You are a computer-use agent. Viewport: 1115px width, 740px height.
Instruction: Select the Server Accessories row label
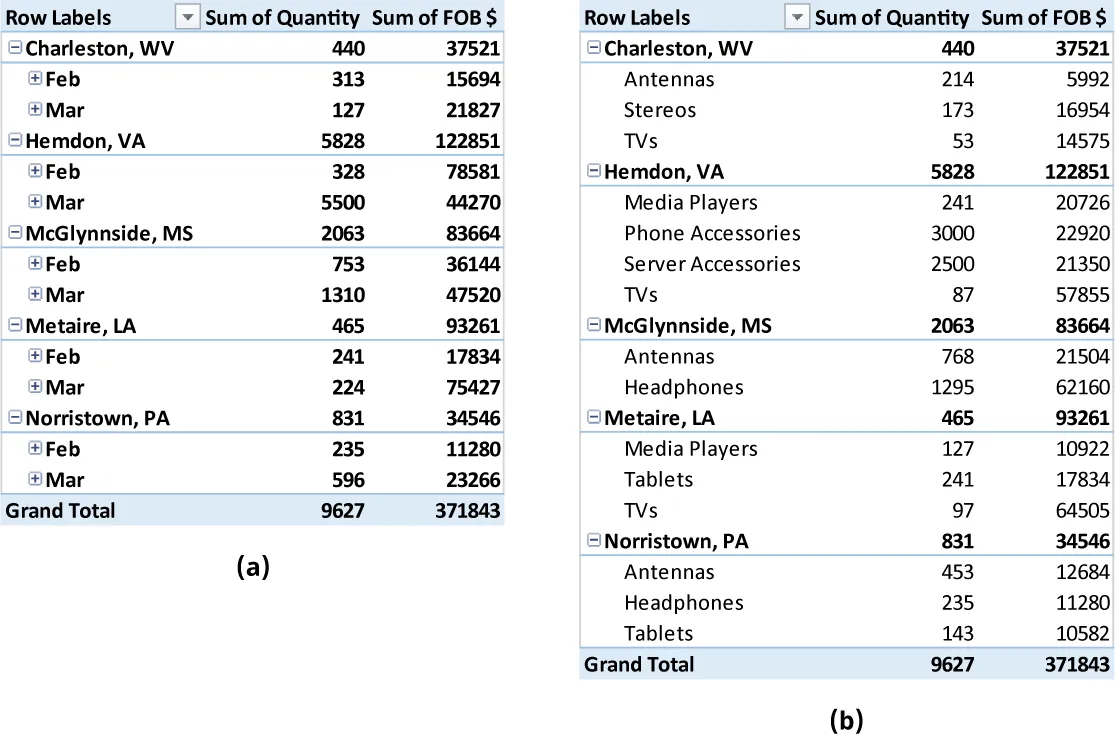point(712,264)
